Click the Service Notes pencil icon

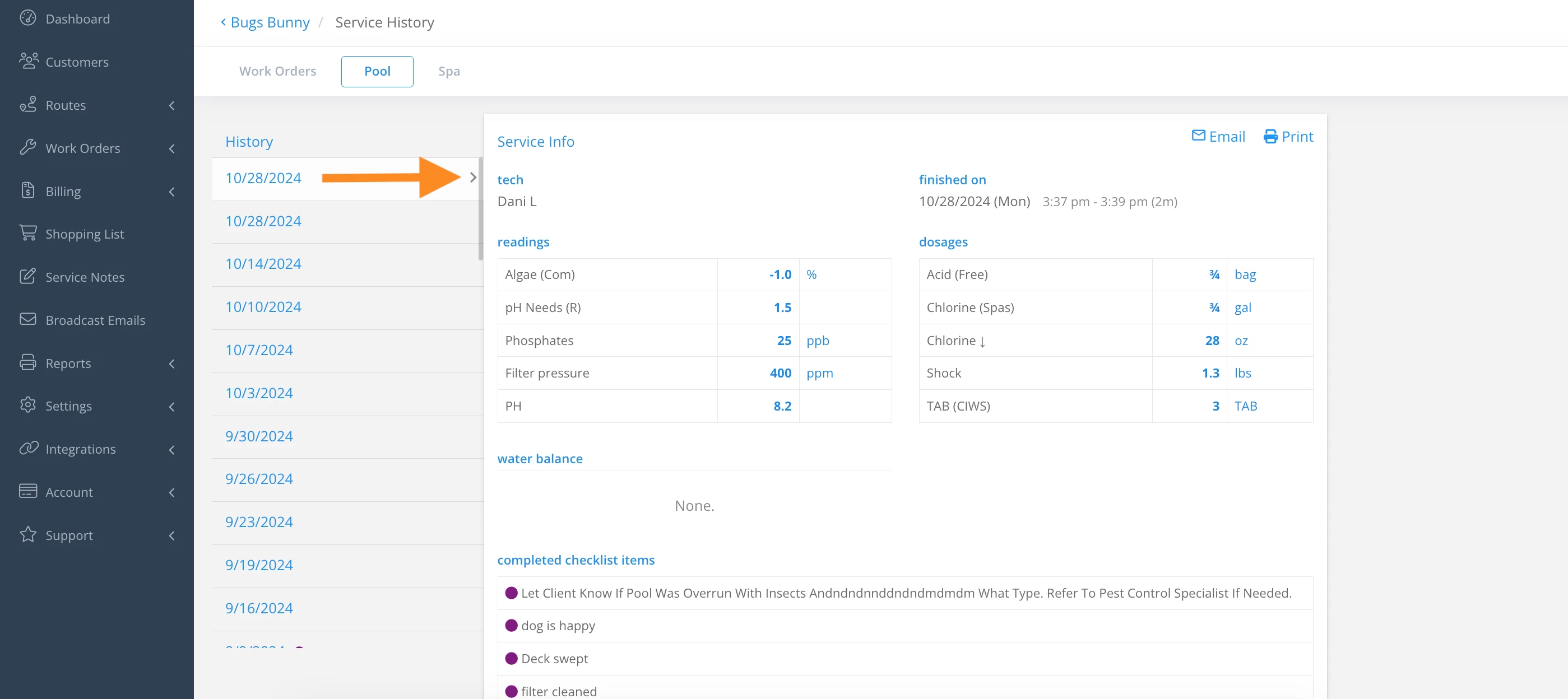click(x=28, y=276)
